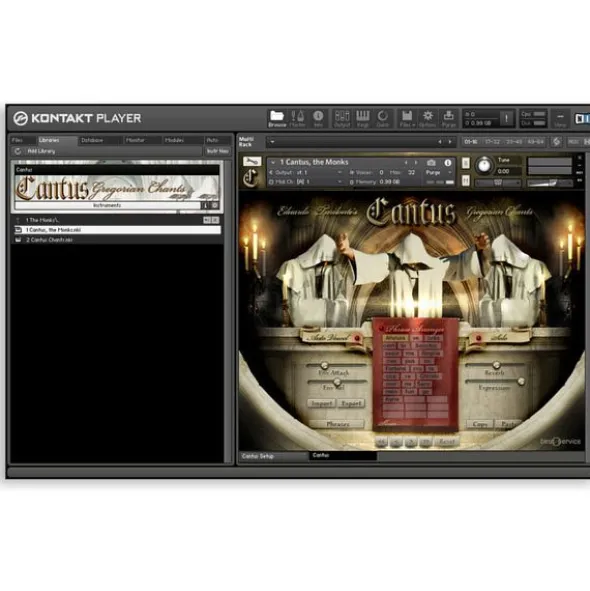Click the instrument wrench edit icon

(252, 162)
